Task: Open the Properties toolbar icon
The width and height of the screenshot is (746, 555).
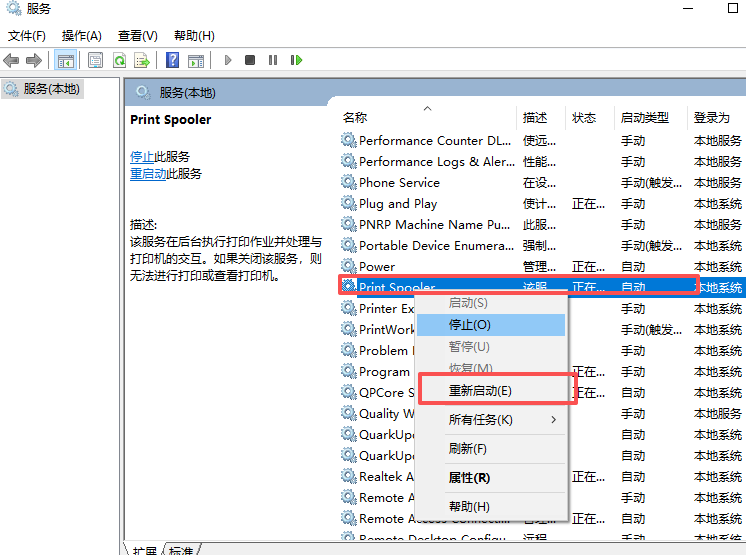Action: point(95,60)
